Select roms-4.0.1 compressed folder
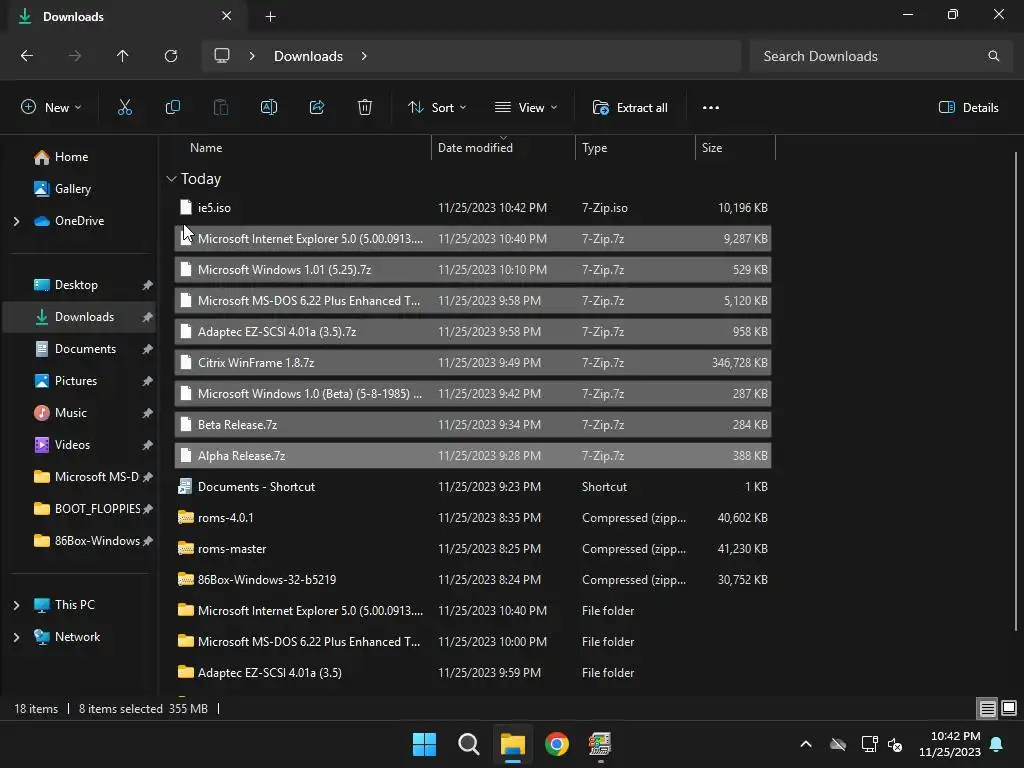 coord(473,518)
